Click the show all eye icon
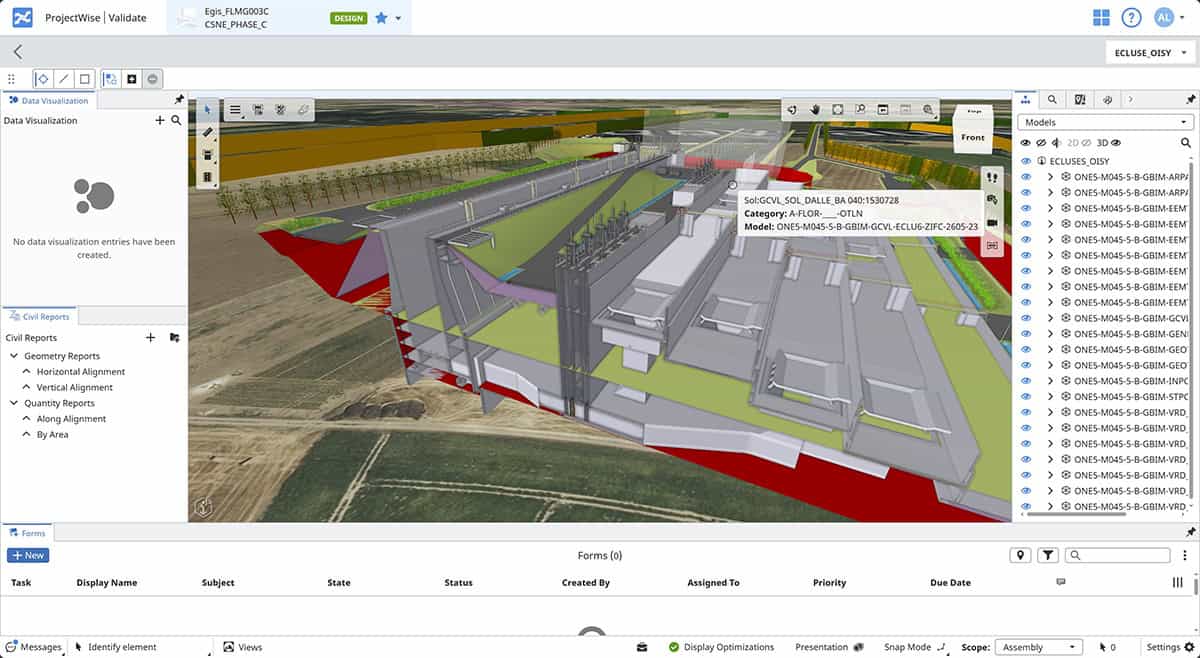 tap(1025, 143)
